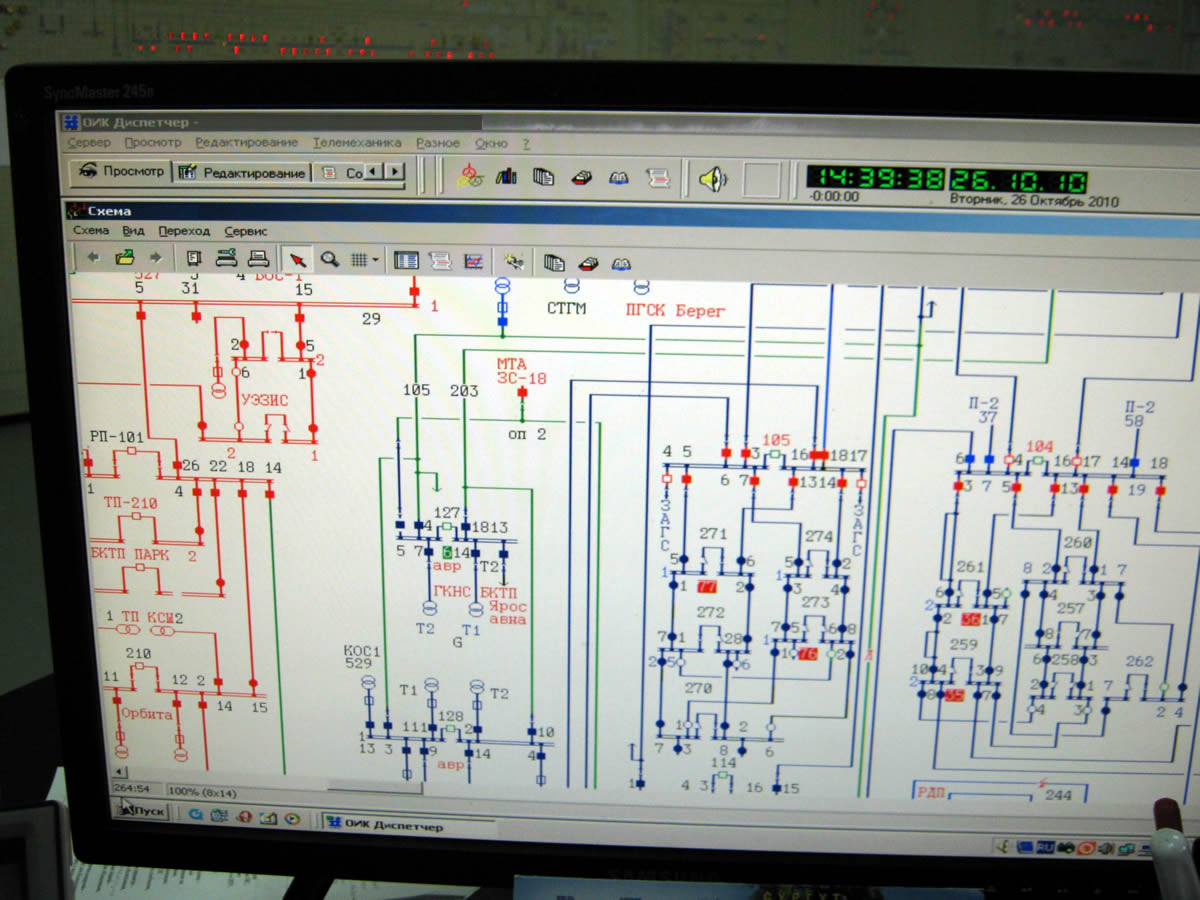1200x900 pixels.
Task: Open the table view icon in Схема toolbar
Action: pos(405,261)
